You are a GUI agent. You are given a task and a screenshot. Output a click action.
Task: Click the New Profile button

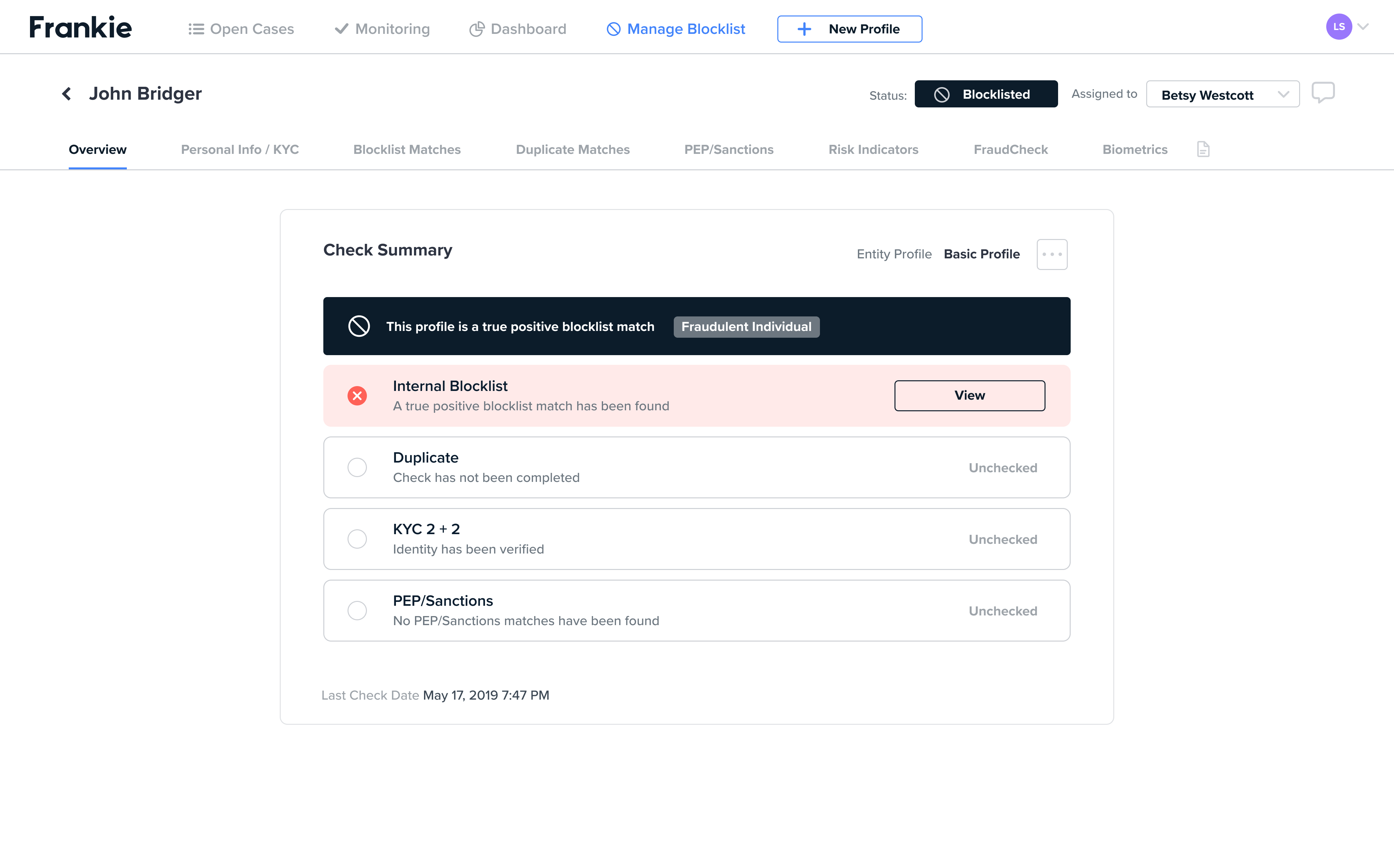(849, 29)
